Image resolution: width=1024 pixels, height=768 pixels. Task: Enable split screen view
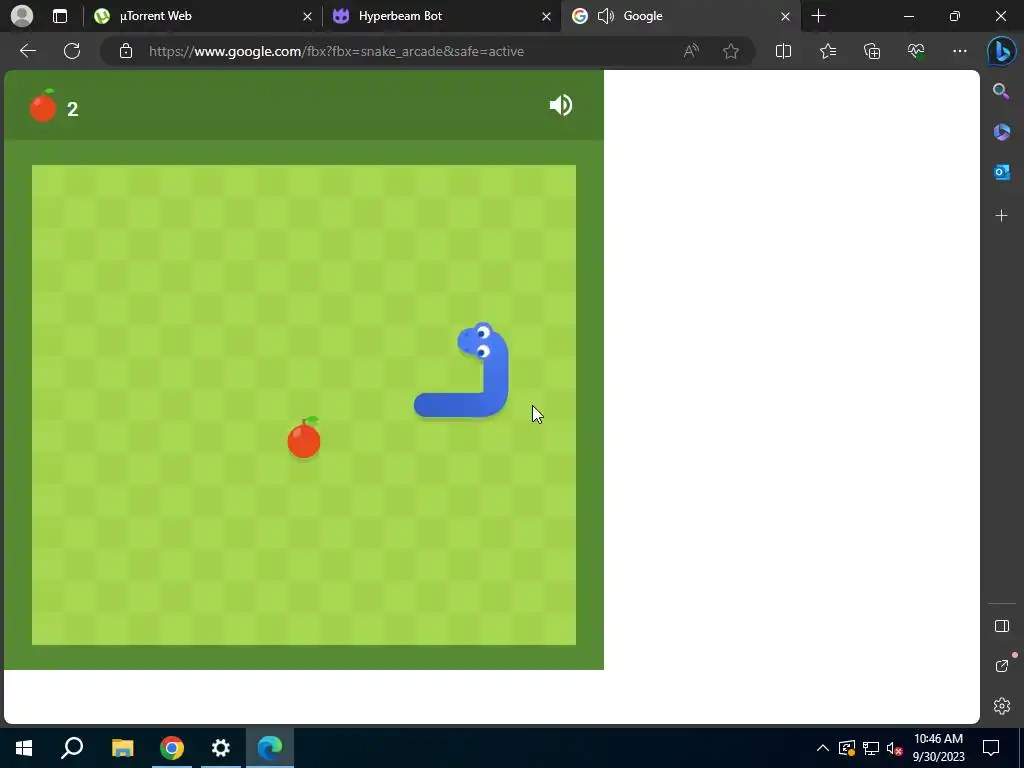pos(783,51)
